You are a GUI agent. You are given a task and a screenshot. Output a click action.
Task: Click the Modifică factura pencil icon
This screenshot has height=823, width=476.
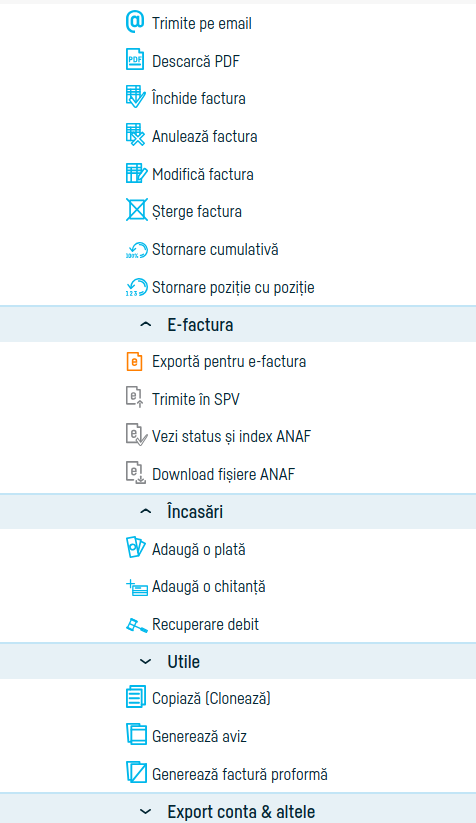136,173
